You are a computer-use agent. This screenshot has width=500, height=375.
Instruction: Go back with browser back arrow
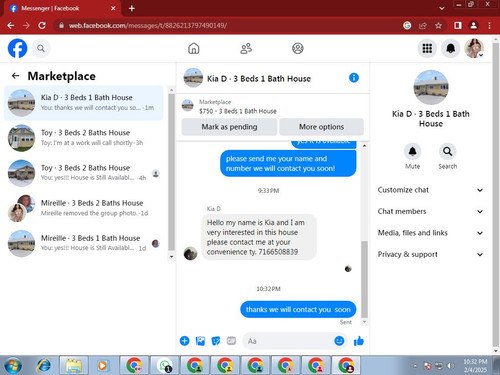[11, 25]
